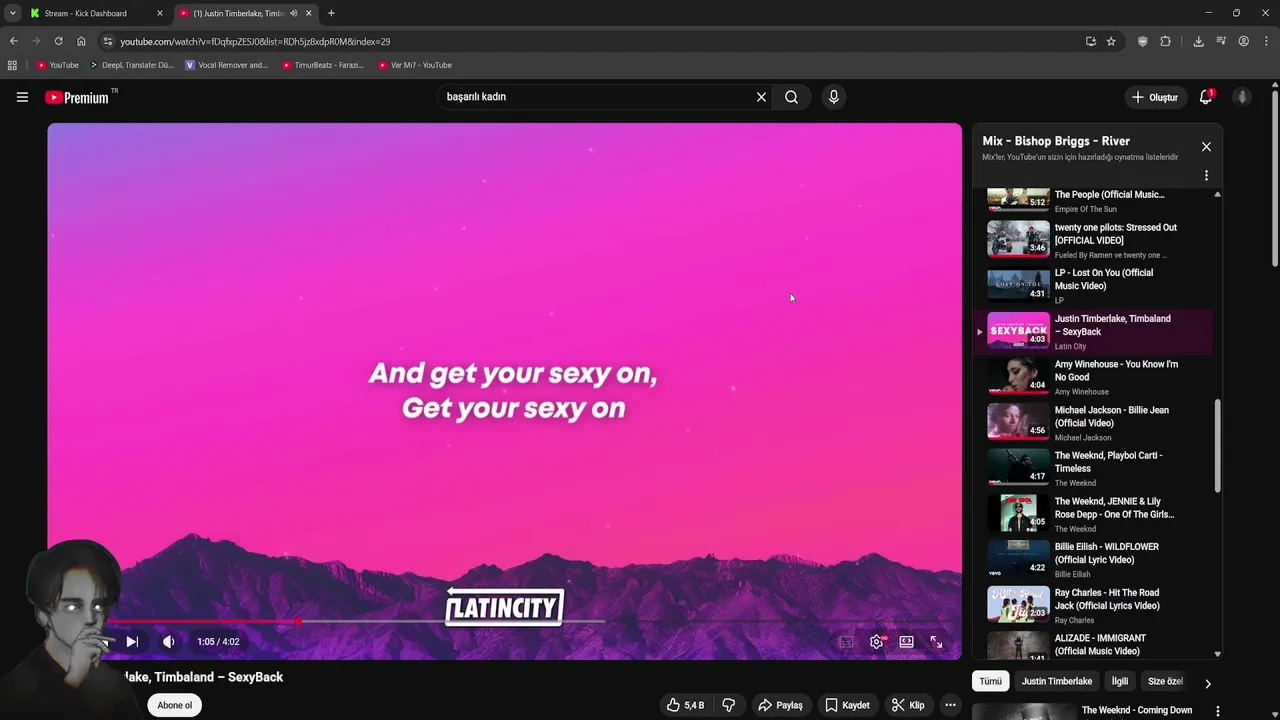Open tab search dropdown arrow
Viewport: 1280px width, 720px height.
point(12,13)
